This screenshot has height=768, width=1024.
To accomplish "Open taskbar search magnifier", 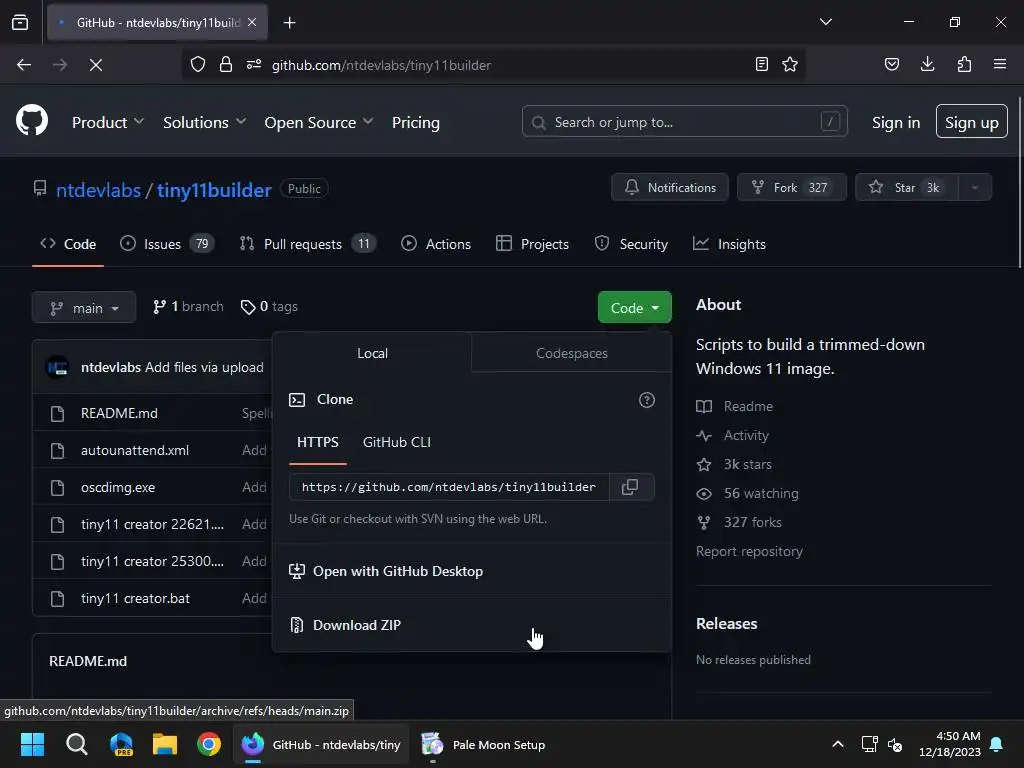I will (x=76, y=744).
